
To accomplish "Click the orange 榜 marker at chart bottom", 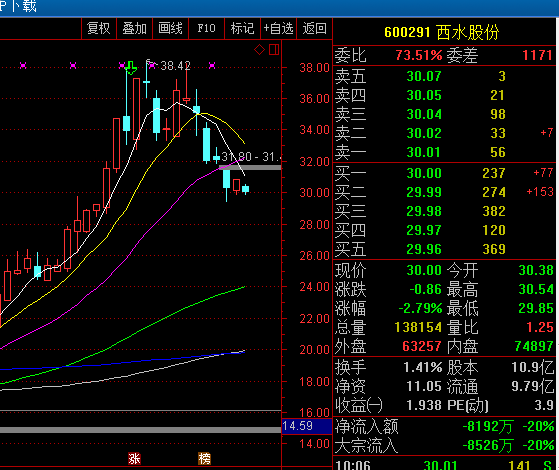I will click(x=204, y=458).
